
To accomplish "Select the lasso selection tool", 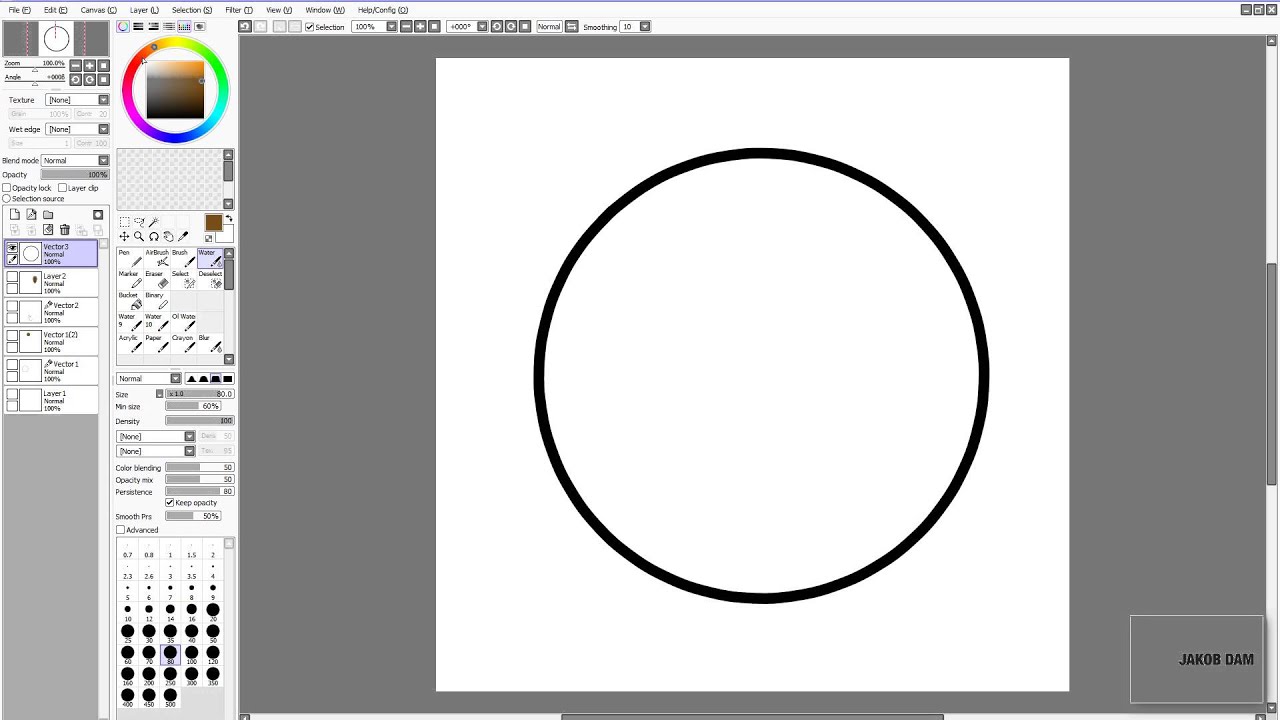I will 140,222.
